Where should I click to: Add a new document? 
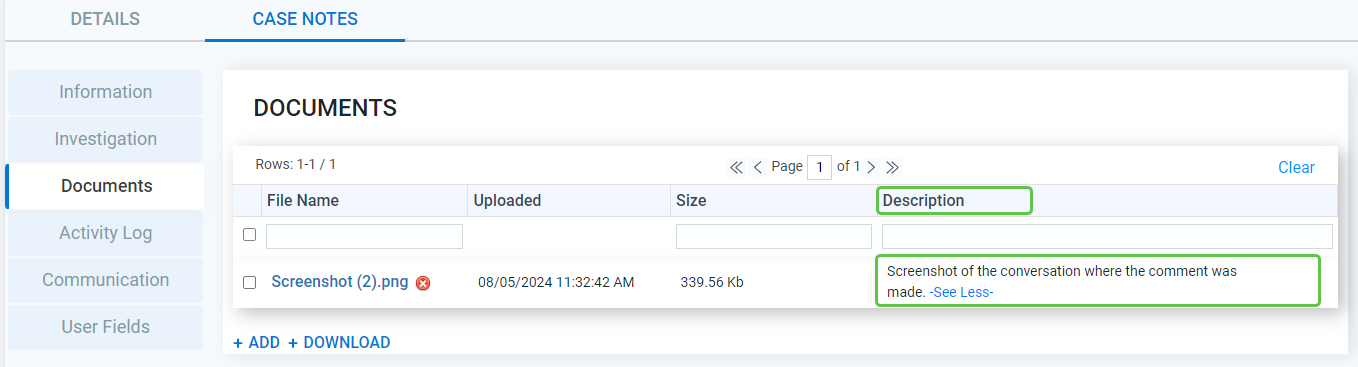pos(257,342)
